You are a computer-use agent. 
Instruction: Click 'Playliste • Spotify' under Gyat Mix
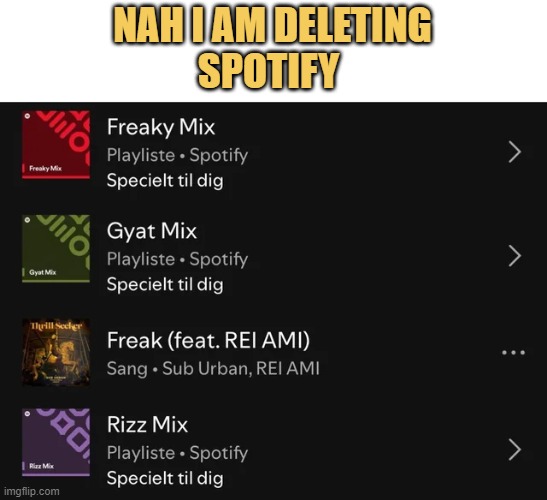[x=177, y=259]
